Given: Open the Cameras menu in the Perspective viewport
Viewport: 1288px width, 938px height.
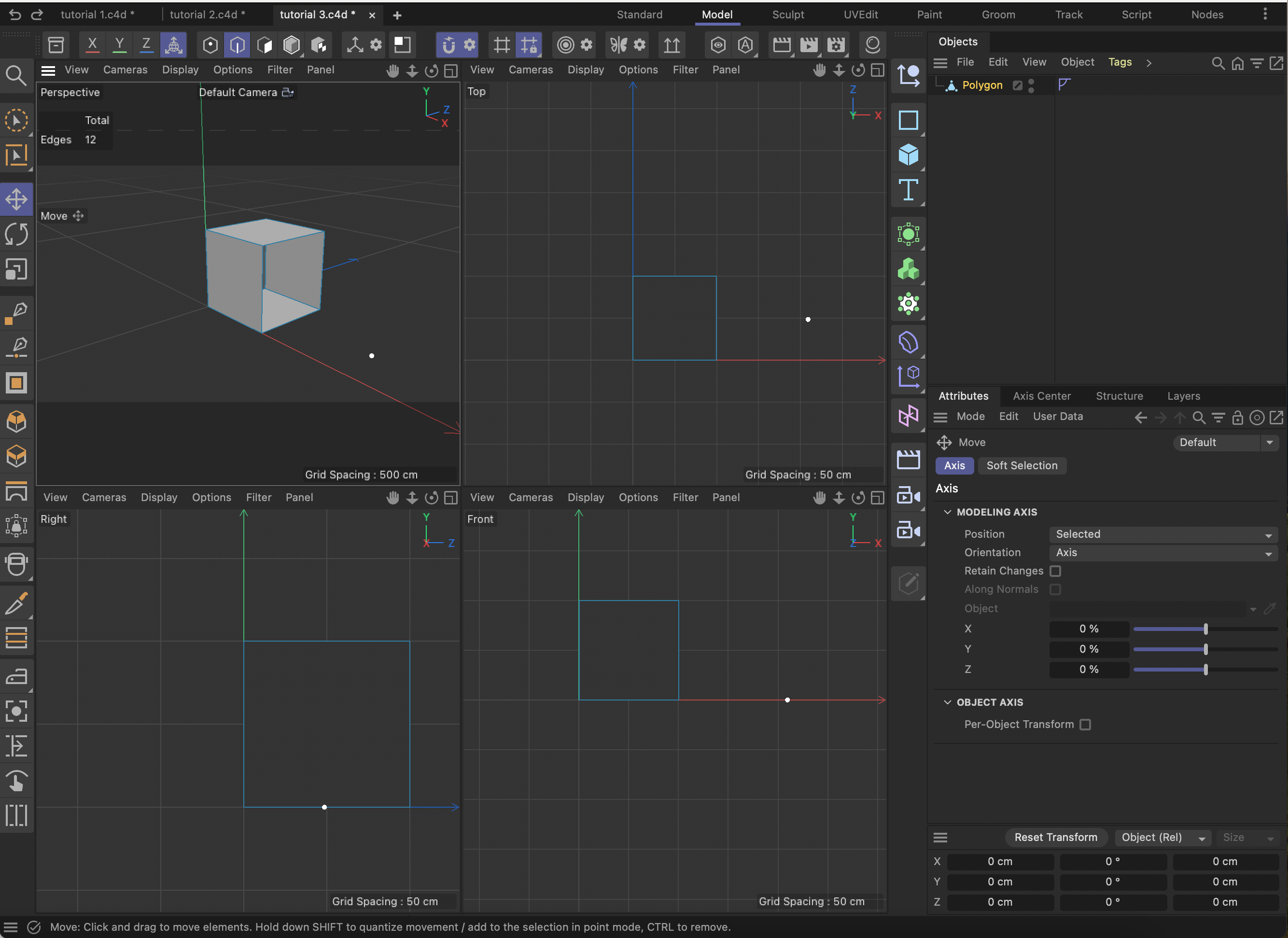Looking at the screenshot, I should (x=125, y=69).
